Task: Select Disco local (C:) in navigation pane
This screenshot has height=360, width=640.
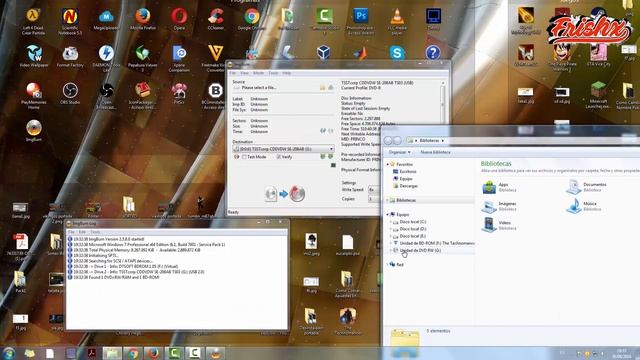Action: 410,222
